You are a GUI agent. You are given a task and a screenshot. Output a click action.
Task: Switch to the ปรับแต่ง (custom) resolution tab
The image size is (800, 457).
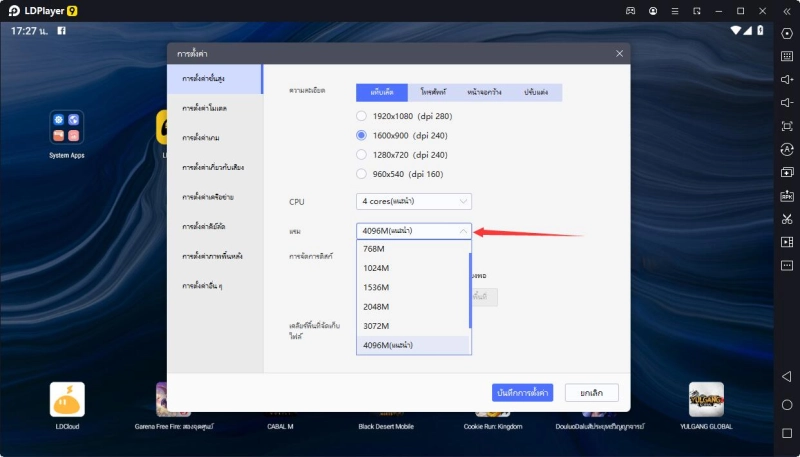click(x=536, y=92)
